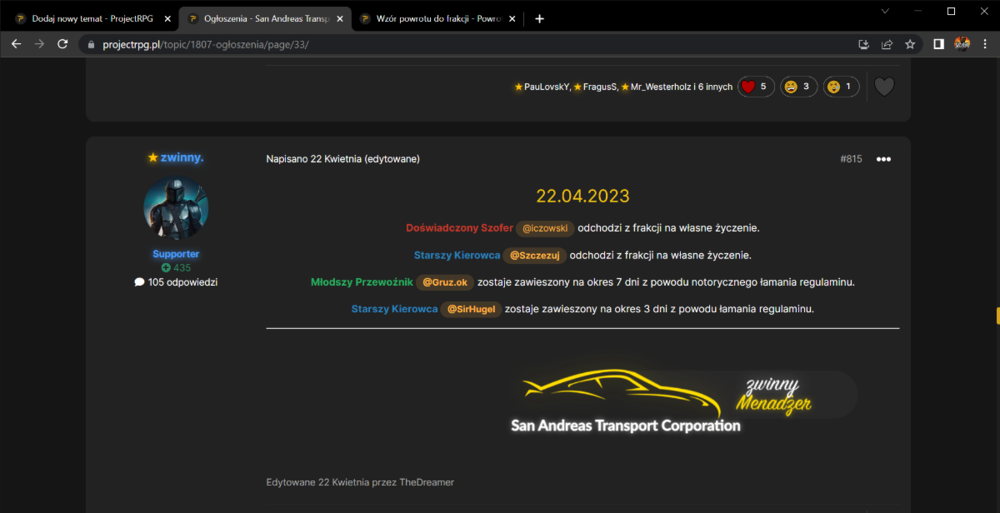Open the Chrome profile avatar
This screenshot has height=513, width=1000.
tap(962, 44)
